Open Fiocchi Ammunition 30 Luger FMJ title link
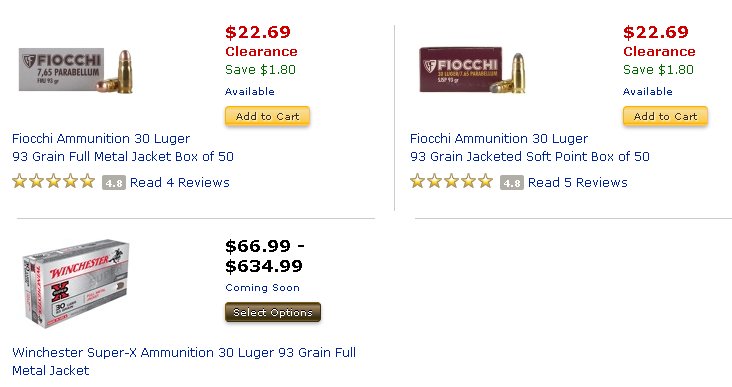732x387 pixels. 123,147
